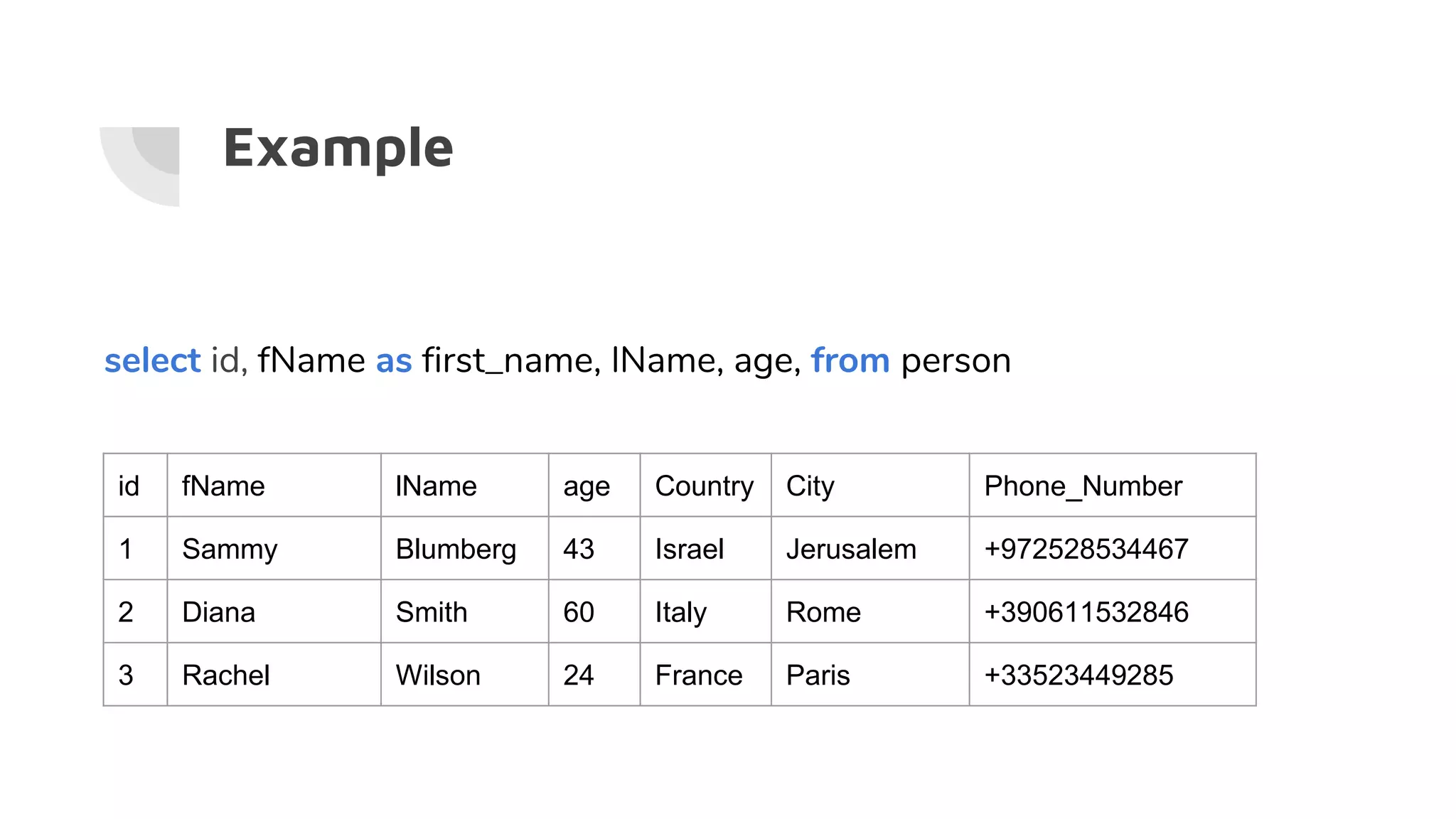1456x819 pixels.
Task: Click the Rome city cell
Action: [x=823, y=612]
